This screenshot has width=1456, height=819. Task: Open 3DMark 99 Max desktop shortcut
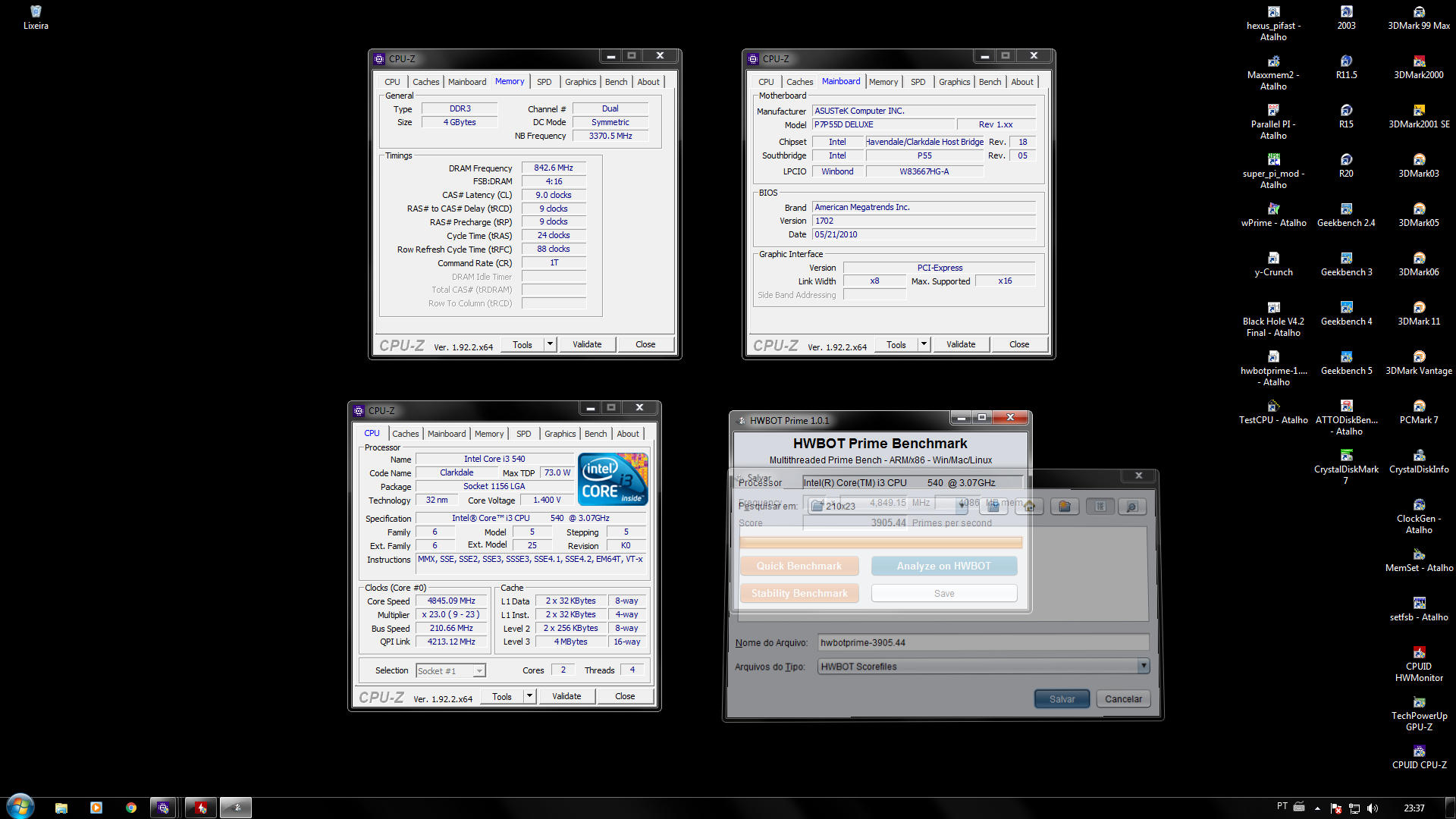pos(1419,17)
